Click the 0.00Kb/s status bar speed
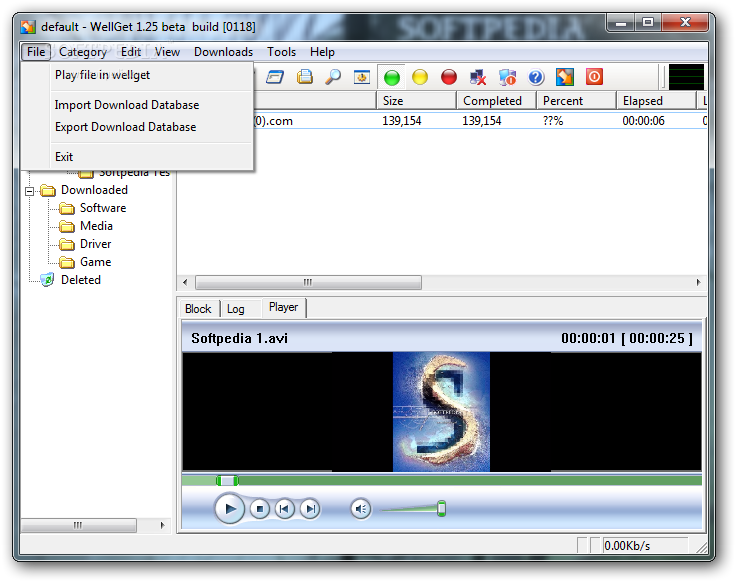The image size is (736, 582). click(x=627, y=546)
